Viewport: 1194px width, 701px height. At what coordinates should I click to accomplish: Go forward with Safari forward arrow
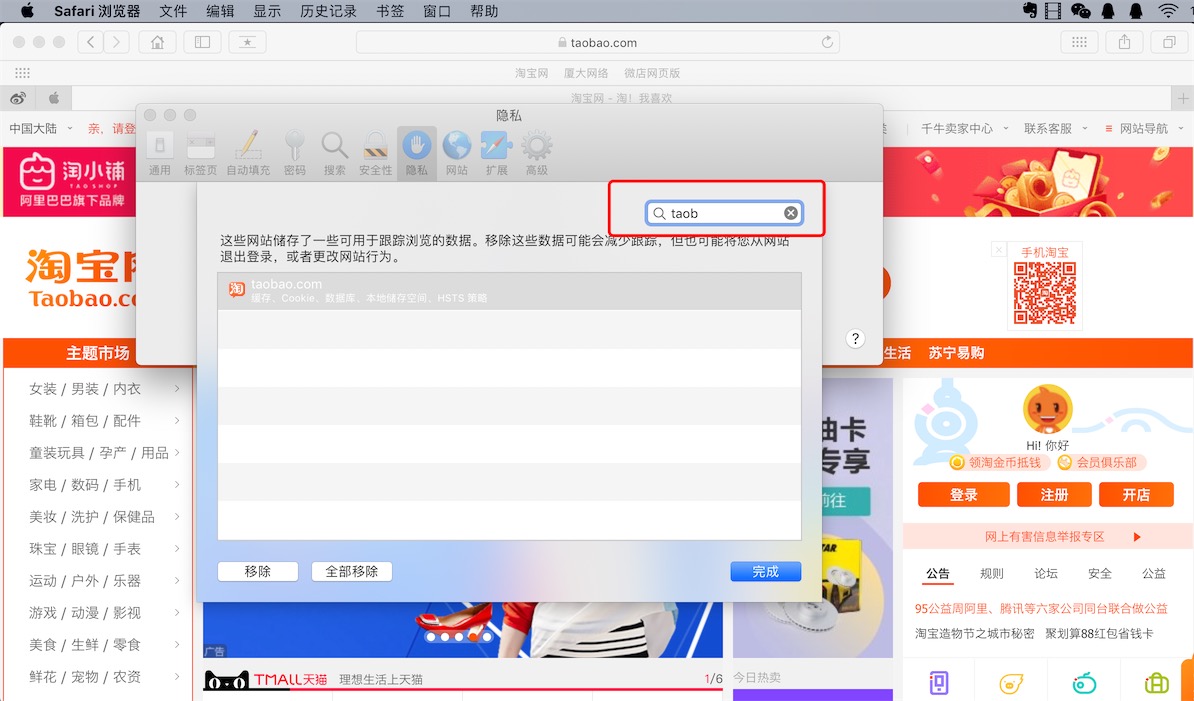click(x=117, y=43)
